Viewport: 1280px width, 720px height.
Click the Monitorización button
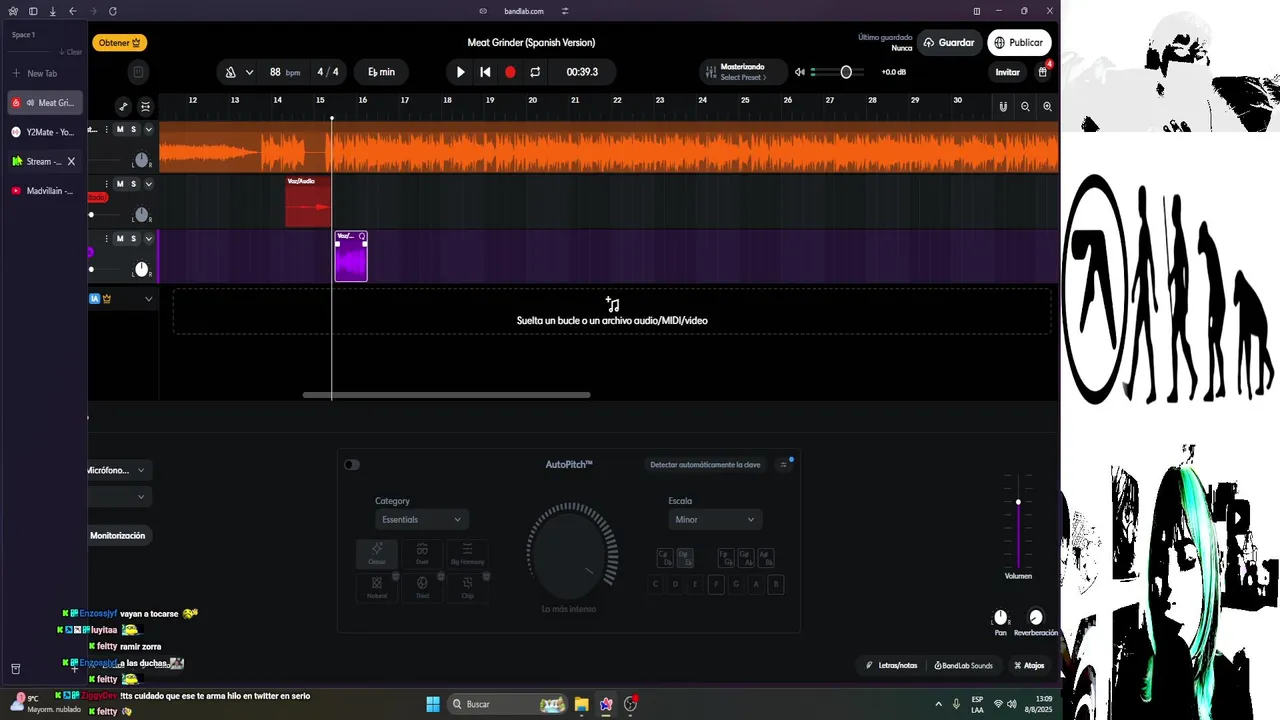118,536
